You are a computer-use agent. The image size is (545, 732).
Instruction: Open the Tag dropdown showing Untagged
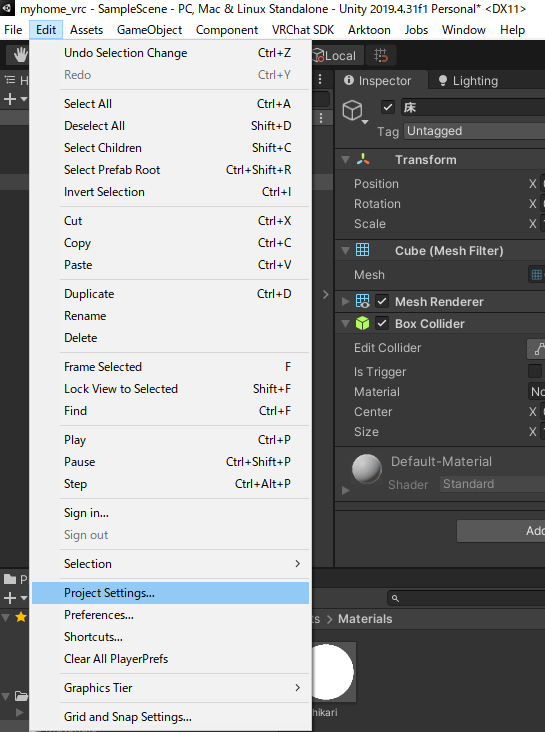(474, 131)
